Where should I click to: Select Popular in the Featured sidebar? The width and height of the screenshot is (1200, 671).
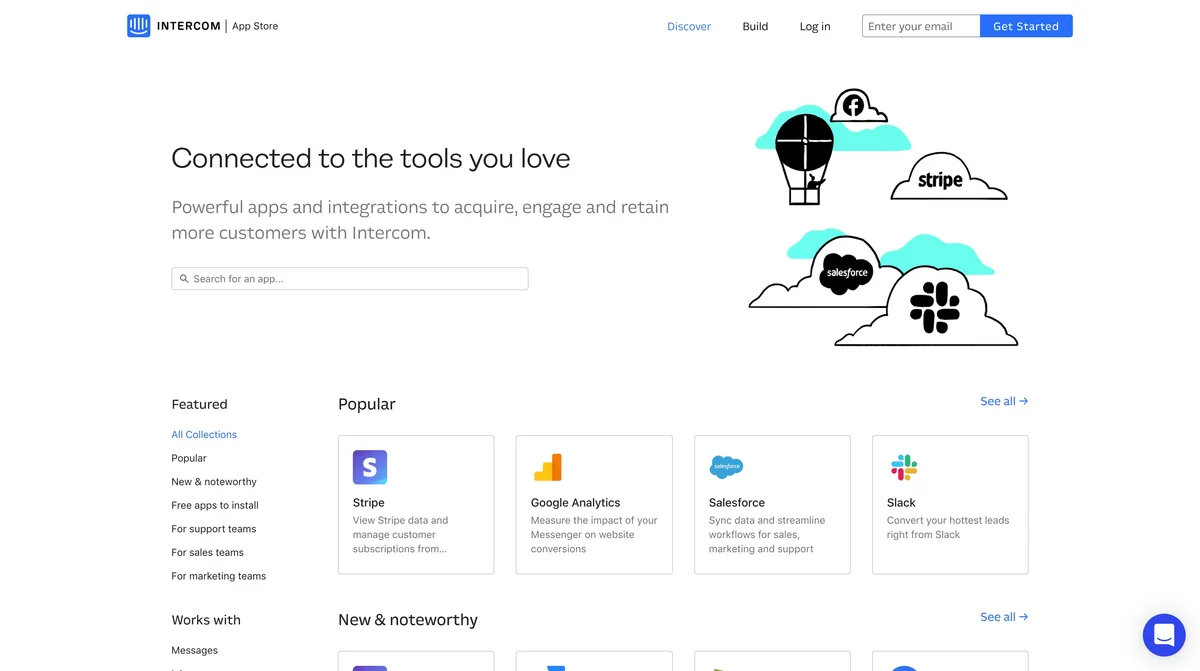188,457
